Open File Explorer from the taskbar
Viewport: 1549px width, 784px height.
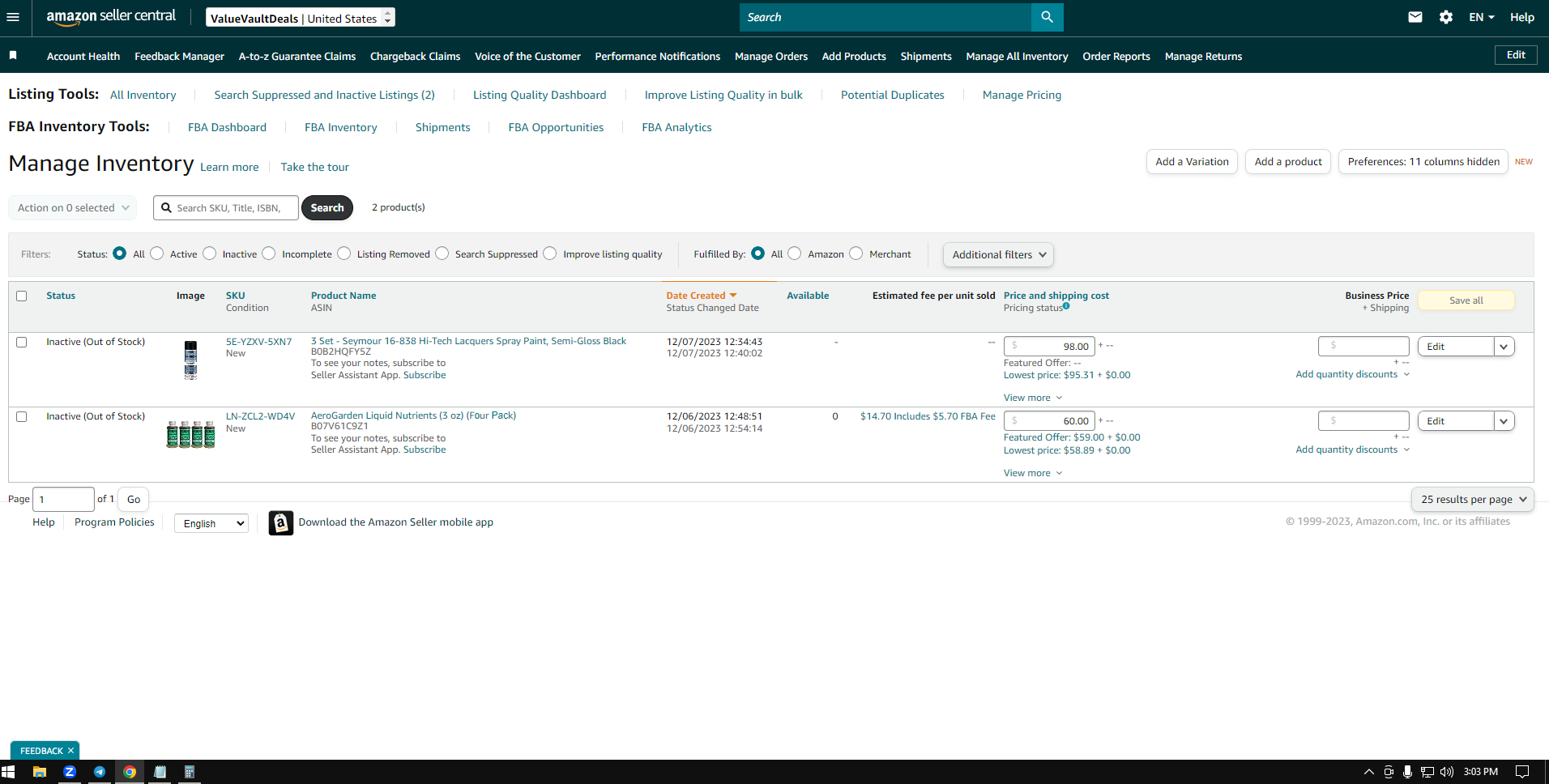point(39,772)
